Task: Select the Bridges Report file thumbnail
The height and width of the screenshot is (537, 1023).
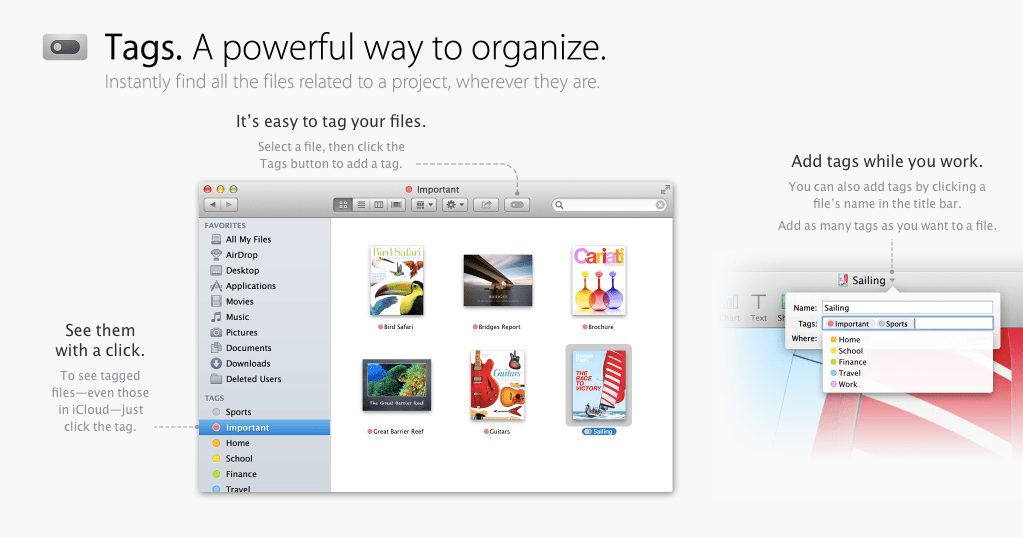Action: [x=498, y=281]
